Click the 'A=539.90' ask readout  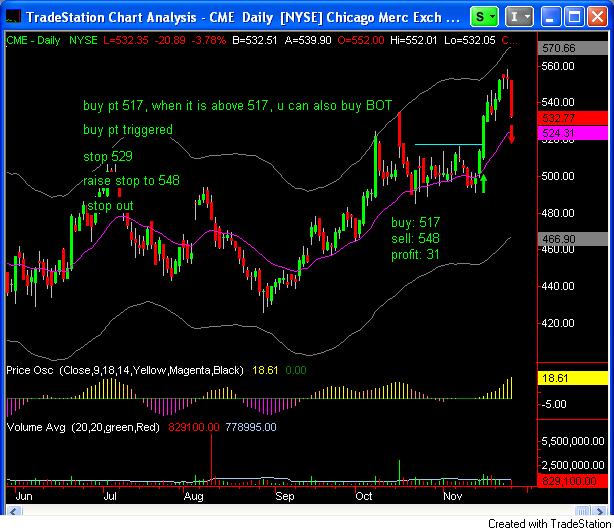(x=308, y=40)
